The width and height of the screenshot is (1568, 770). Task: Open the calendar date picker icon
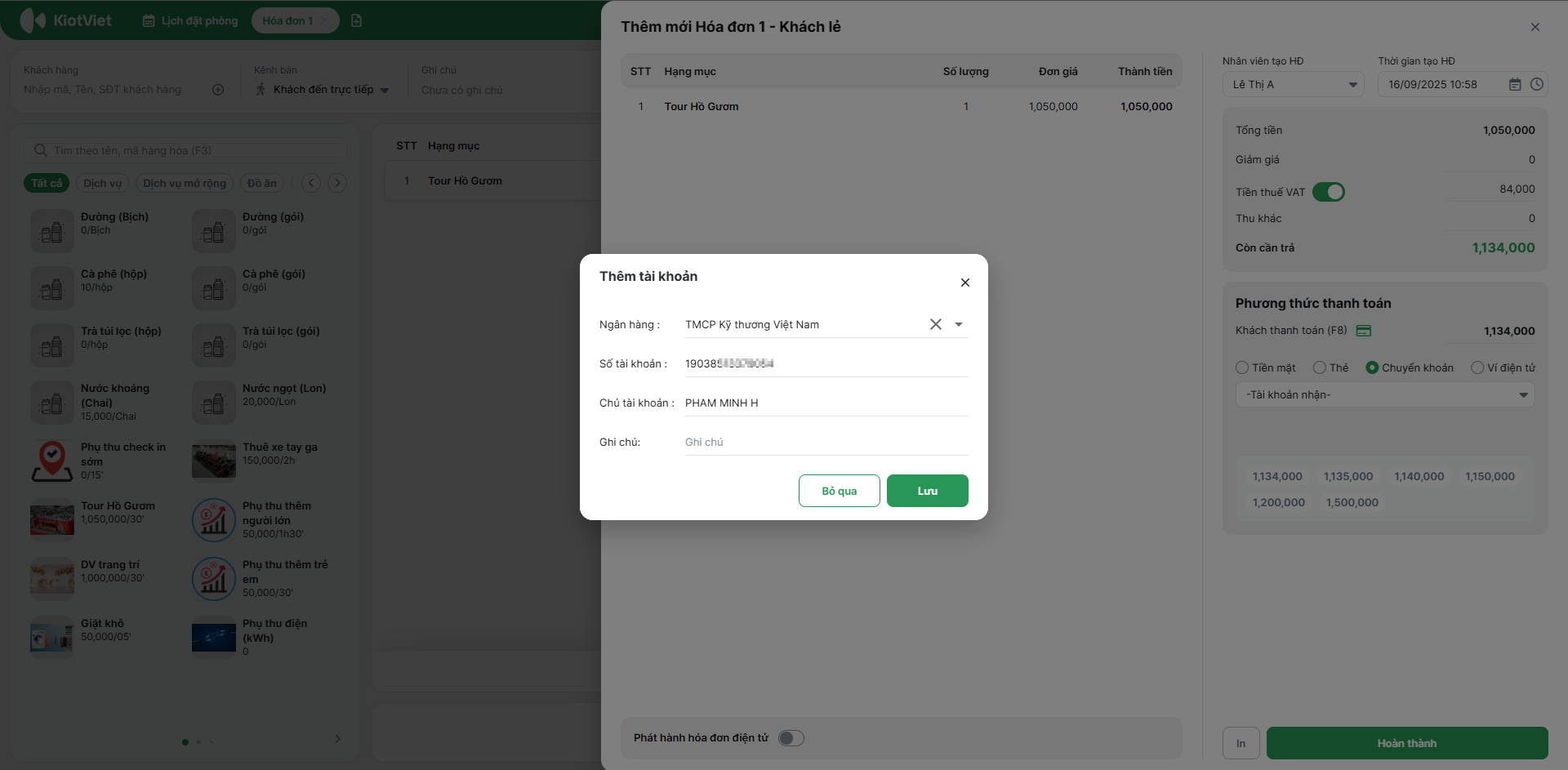(x=1515, y=85)
